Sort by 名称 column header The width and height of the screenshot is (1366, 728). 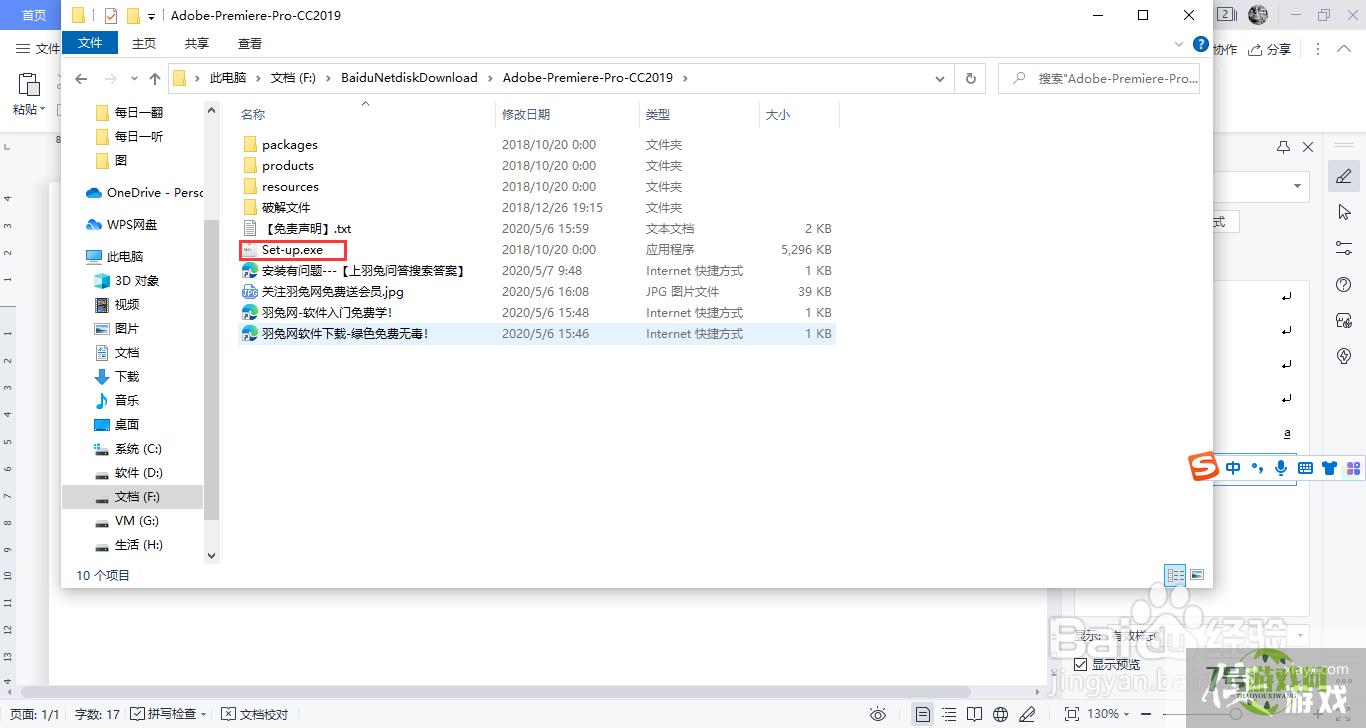pyautogui.click(x=365, y=115)
